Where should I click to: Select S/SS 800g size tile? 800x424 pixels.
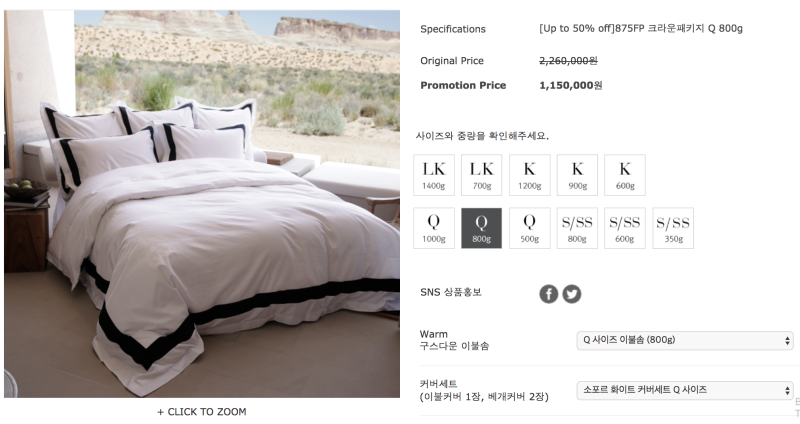click(577, 228)
